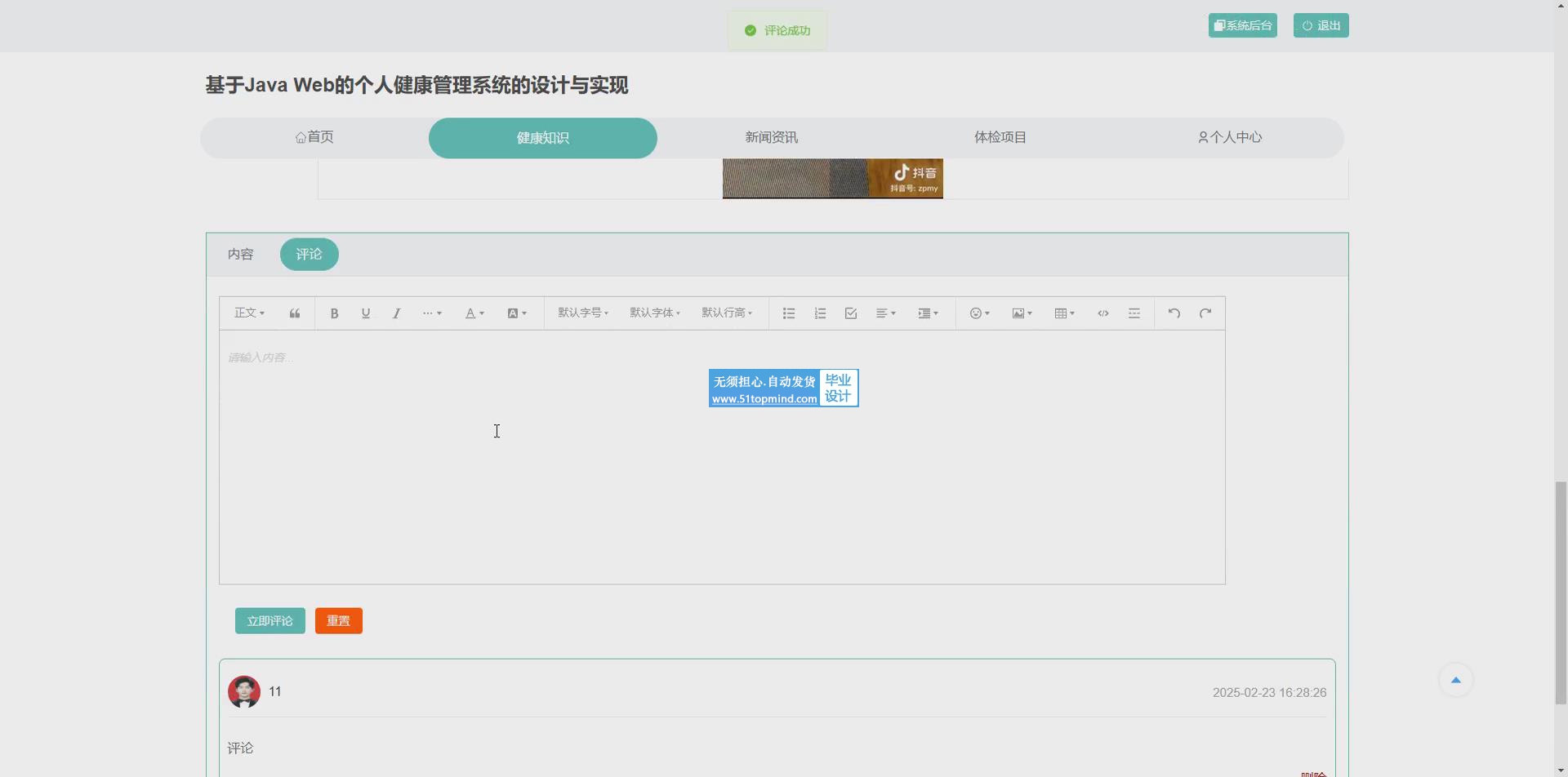Screen dimensions: 1568x777
Task: Open the text color picker
Action: pyautogui.click(x=474, y=313)
